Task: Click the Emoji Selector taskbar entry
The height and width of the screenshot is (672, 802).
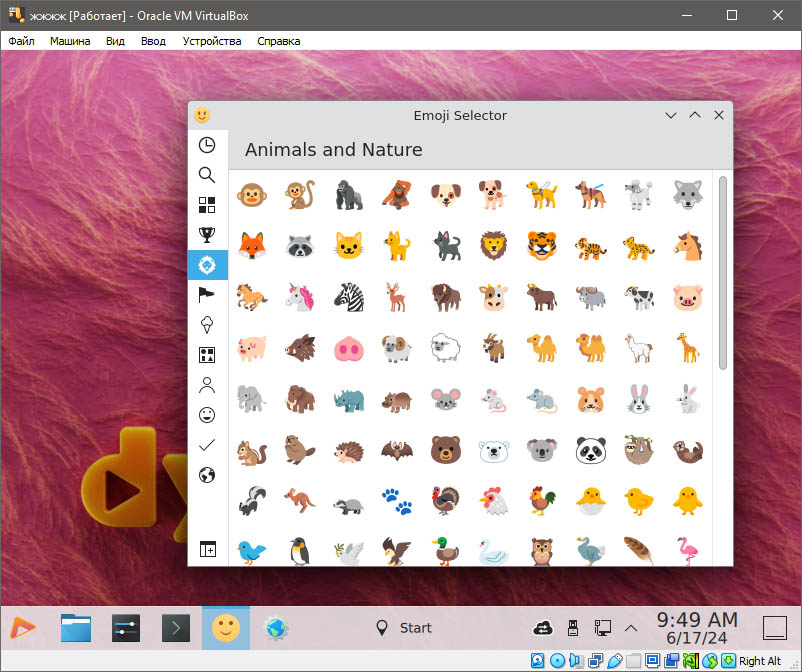Action: [x=226, y=628]
